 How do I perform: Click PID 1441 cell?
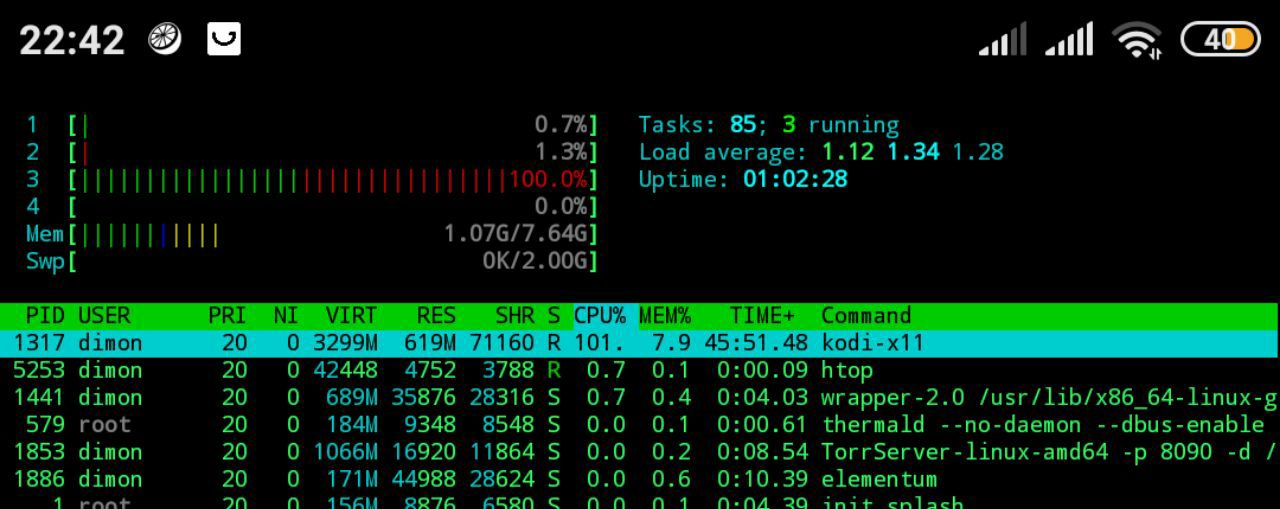pyautogui.click(x=39, y=397)
